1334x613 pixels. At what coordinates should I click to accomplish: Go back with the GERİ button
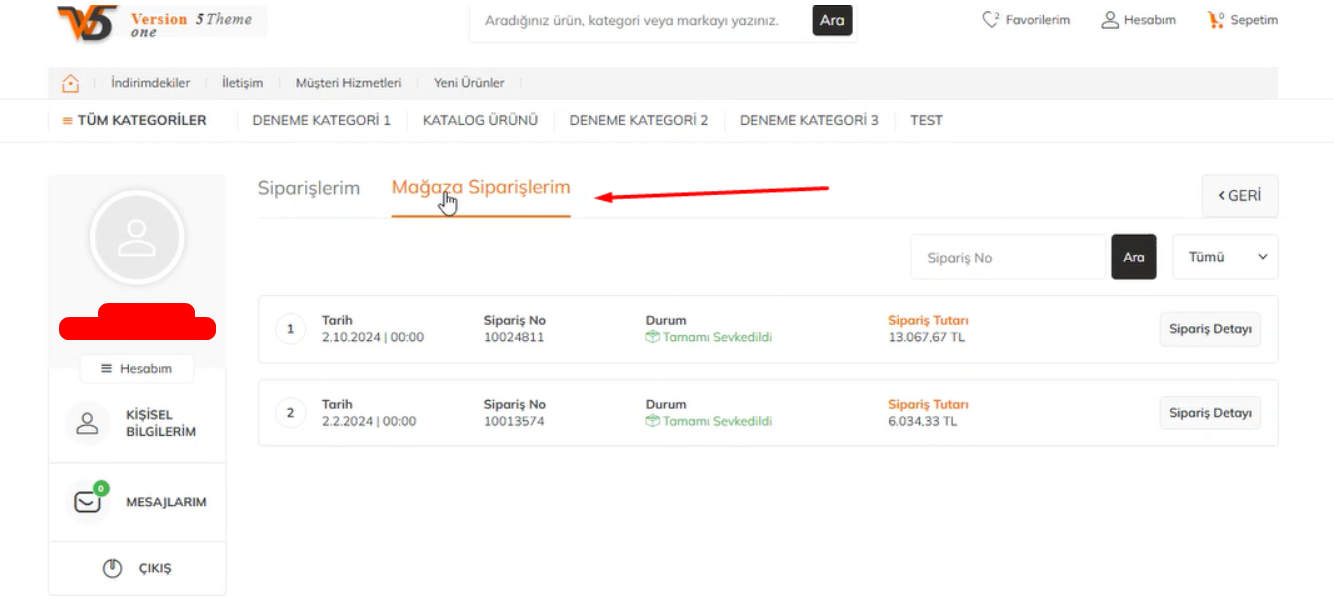[1240, 196]
